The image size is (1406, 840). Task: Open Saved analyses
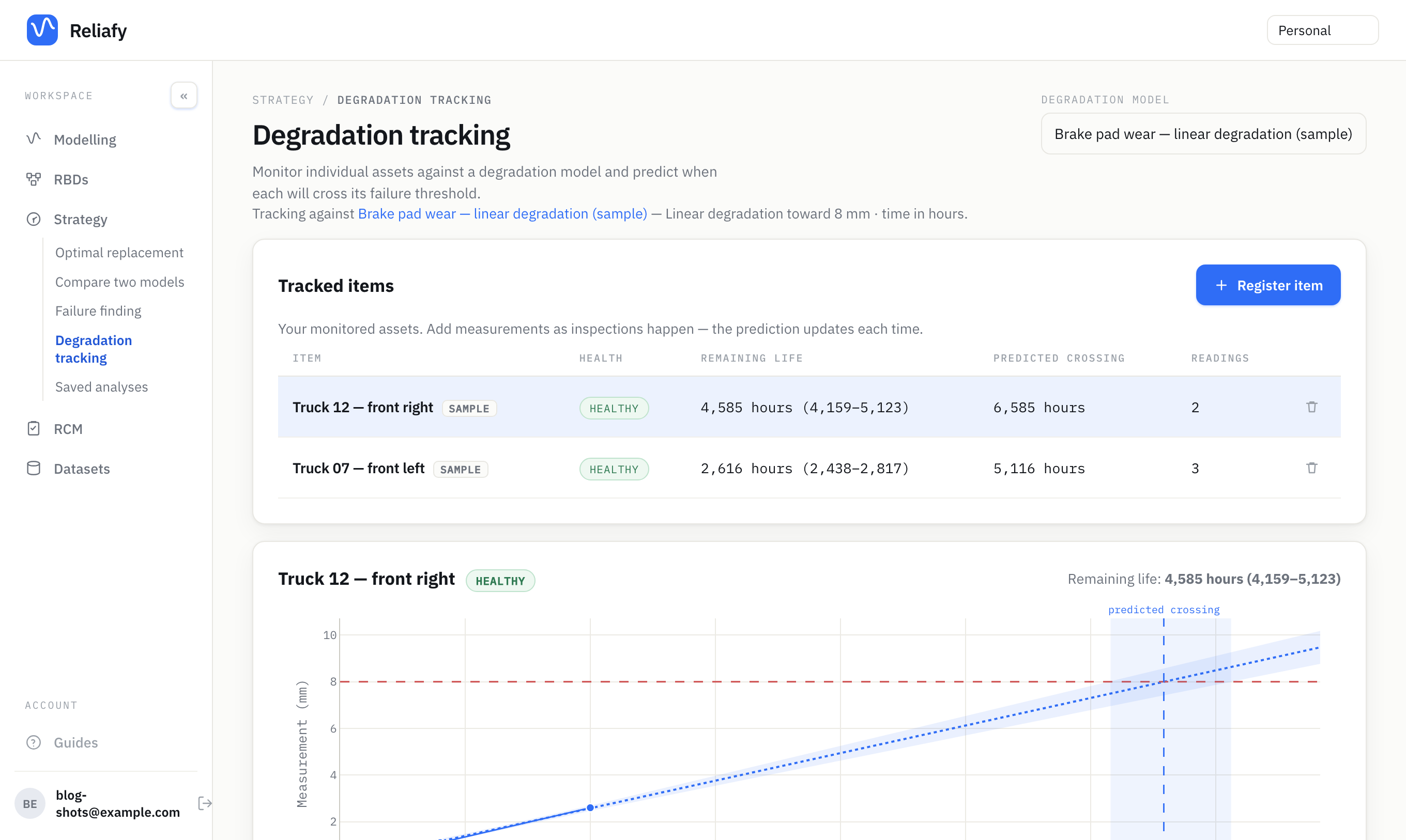101,386
